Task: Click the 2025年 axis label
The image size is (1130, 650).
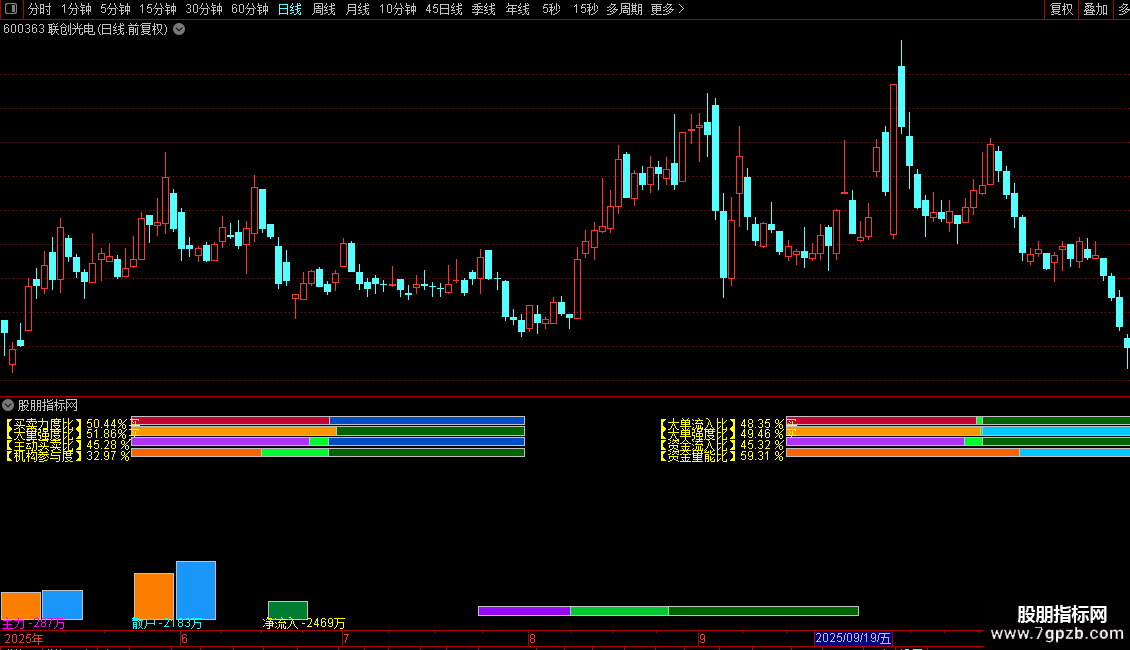Action: tap(24, 639)
